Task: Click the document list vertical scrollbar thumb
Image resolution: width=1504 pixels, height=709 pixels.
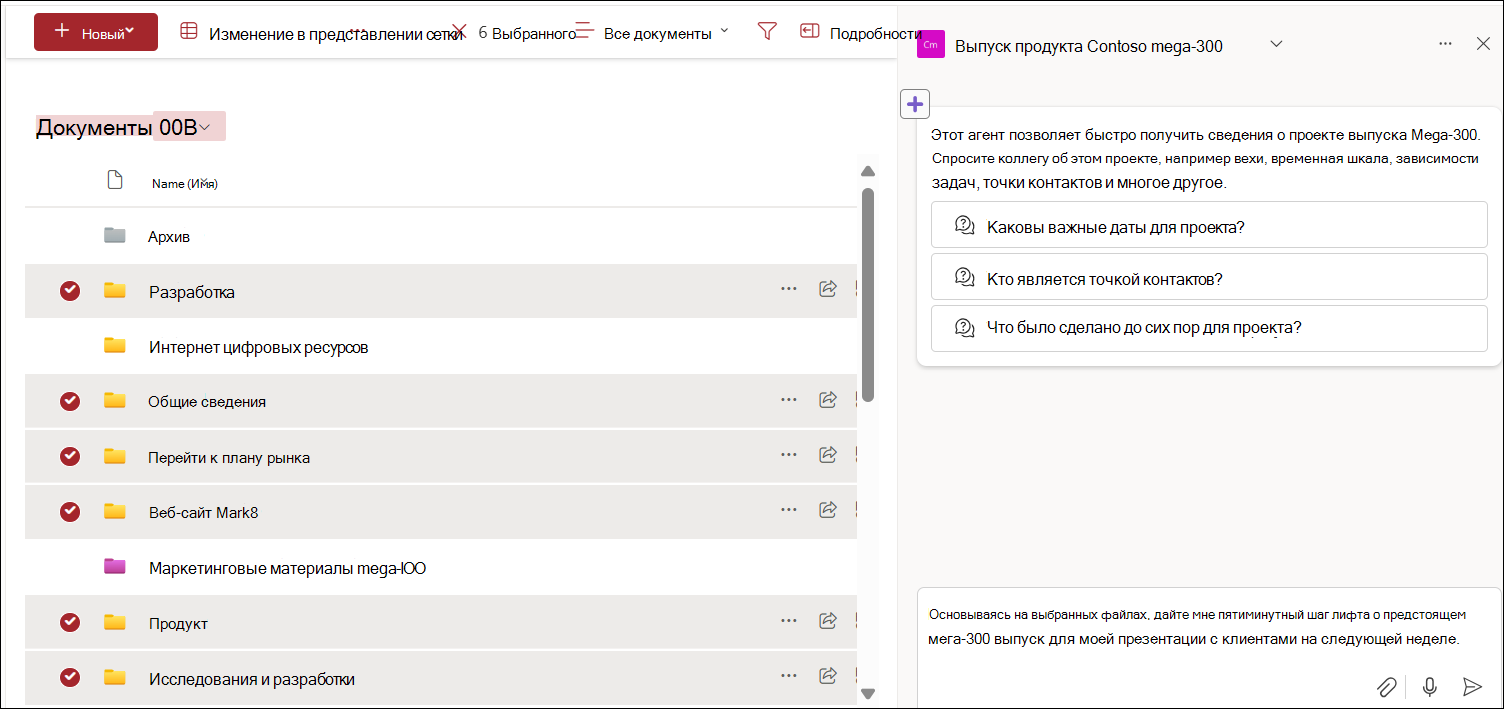Action: (x=868, y=295)
